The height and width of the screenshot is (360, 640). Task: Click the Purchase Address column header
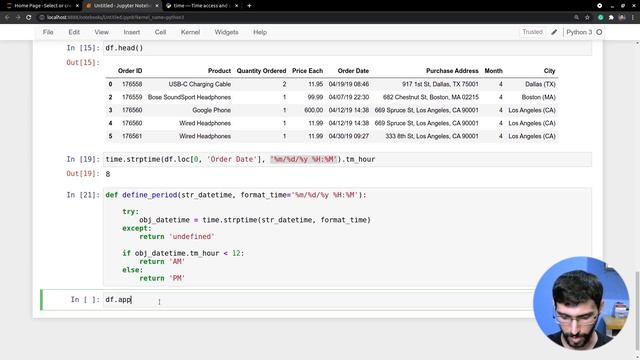coord(452,71)
